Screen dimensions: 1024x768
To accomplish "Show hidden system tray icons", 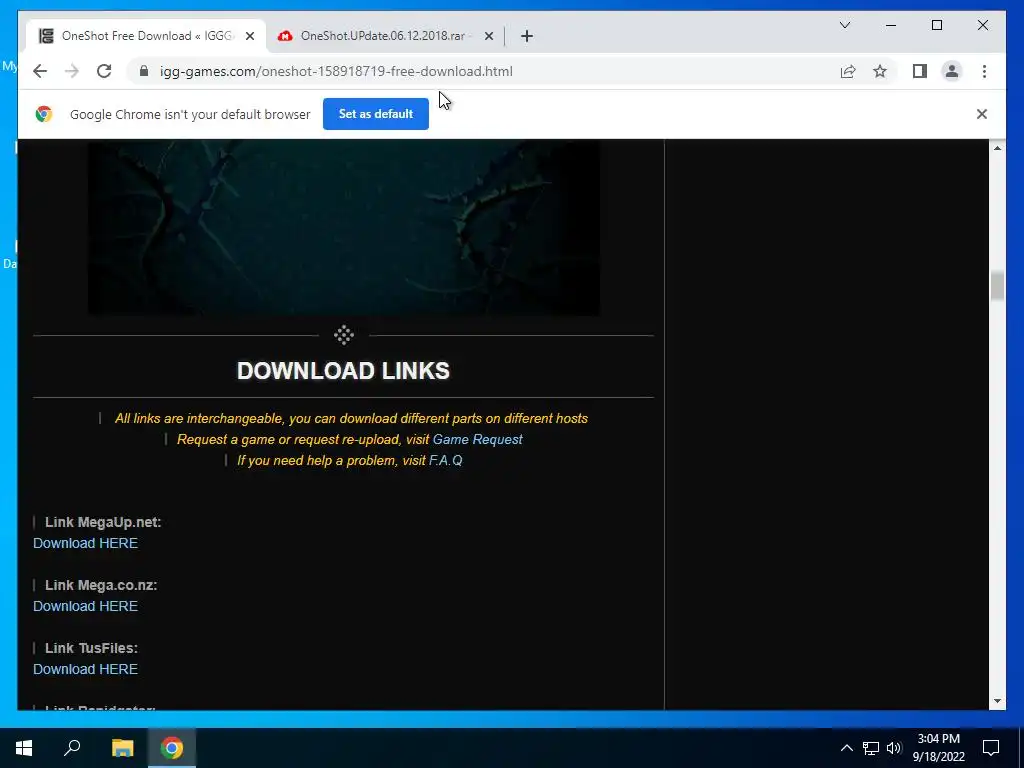I will (x=846, y=748).
